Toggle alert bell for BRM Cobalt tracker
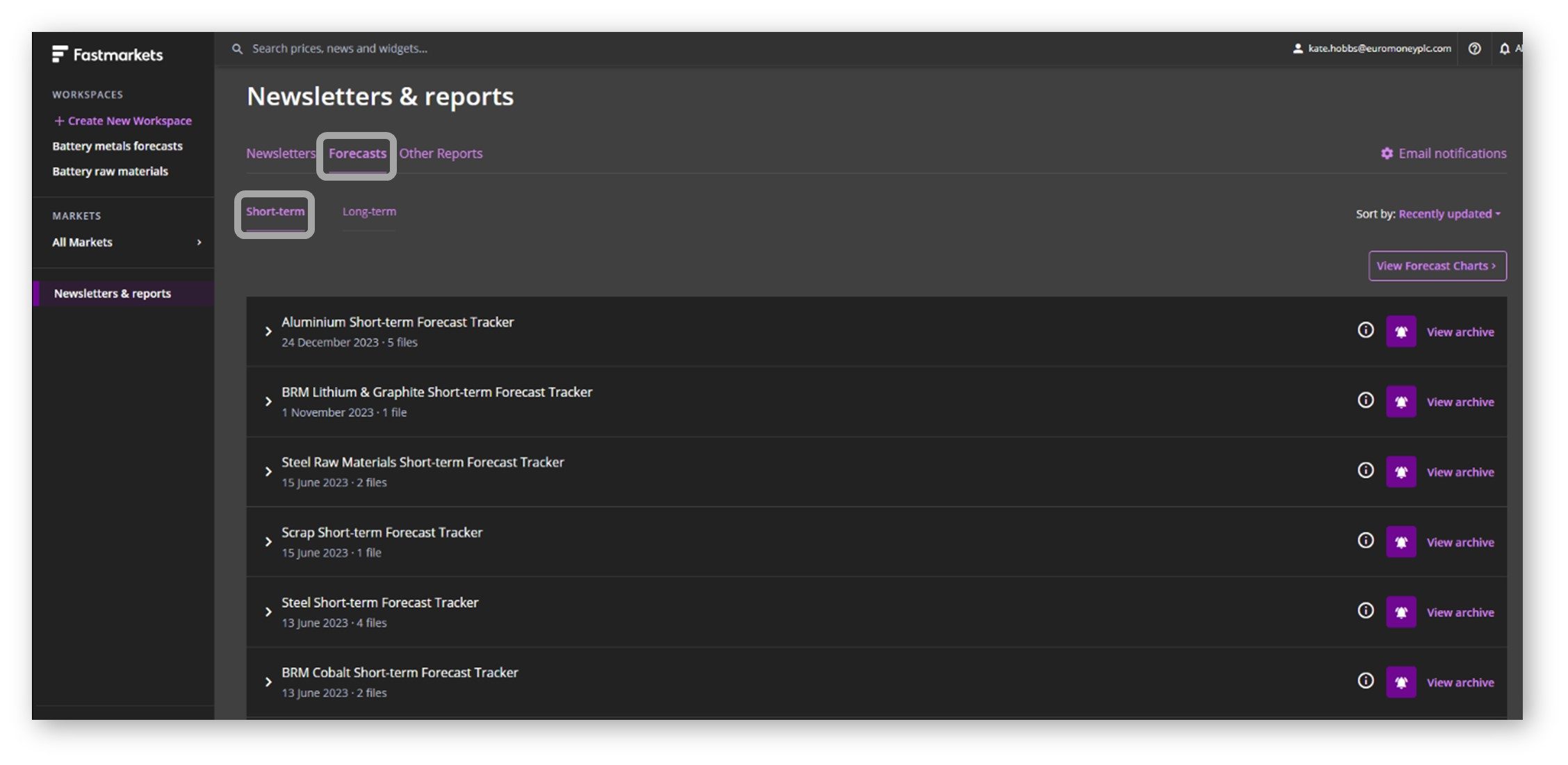1568x765 pixels. 1401,682
